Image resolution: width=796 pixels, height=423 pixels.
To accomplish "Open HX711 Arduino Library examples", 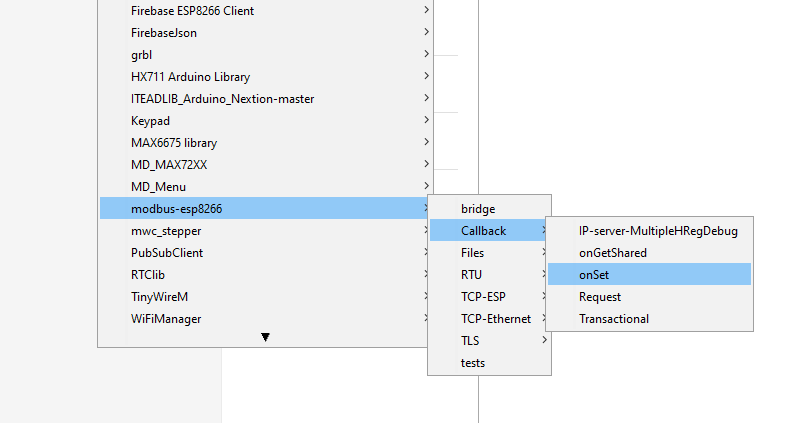I will (266, 77).
